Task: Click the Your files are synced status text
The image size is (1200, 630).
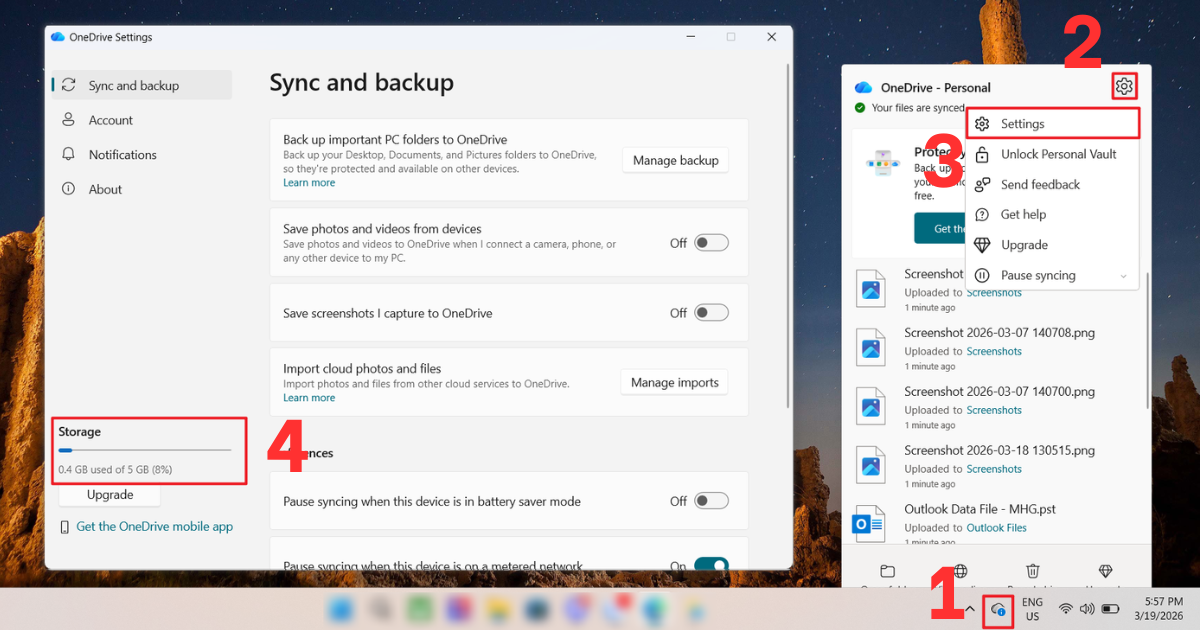Action: [918, 108]
